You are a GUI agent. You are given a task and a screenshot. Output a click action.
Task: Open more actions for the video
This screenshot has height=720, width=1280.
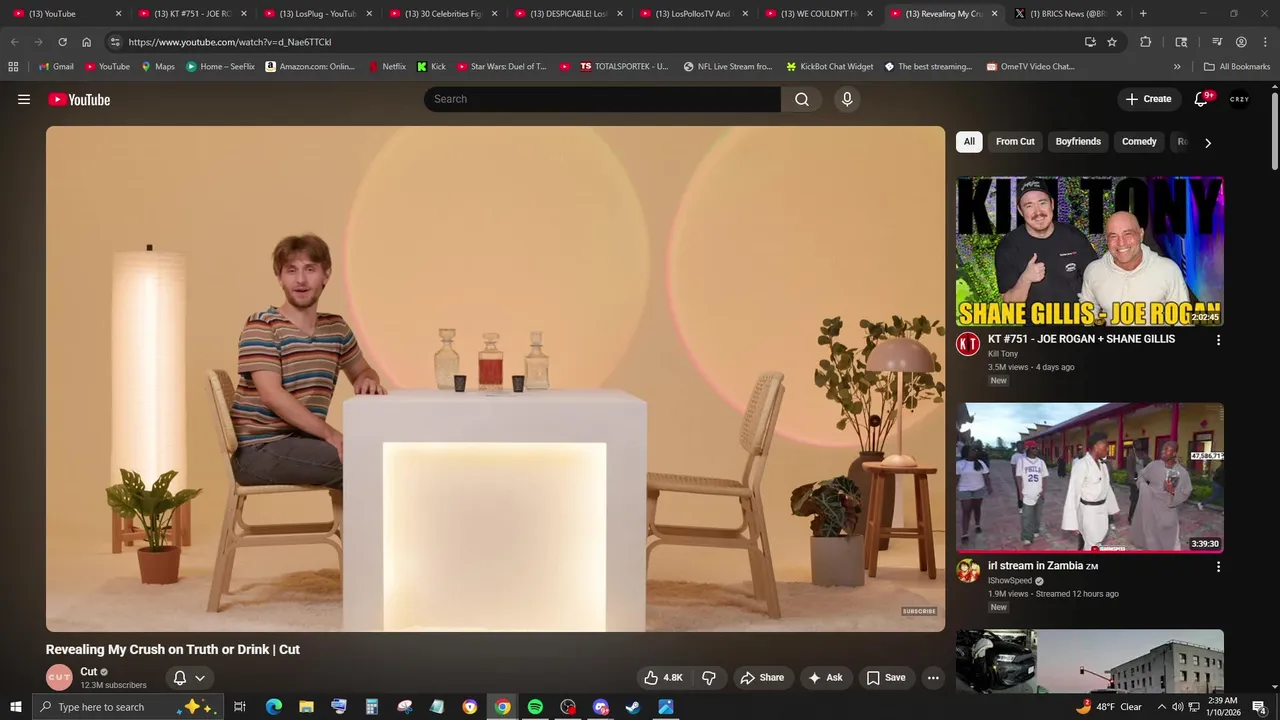(x=933, y=677)
